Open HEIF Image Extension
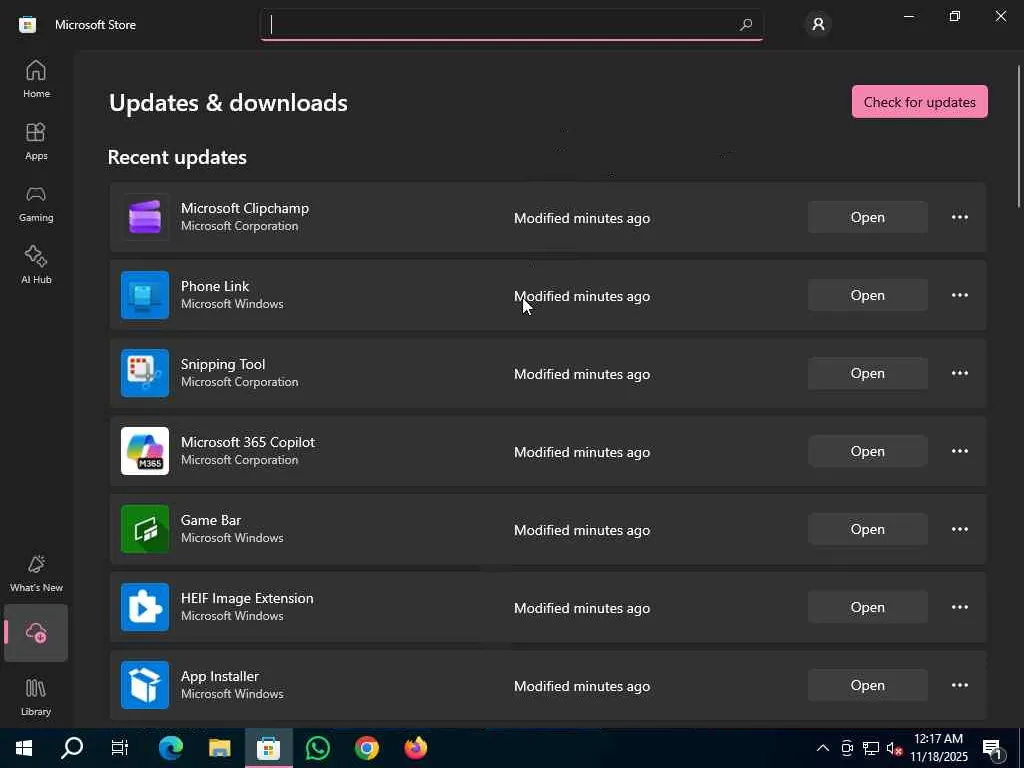This screenshot has height=768, width=1024. [867, 607]
